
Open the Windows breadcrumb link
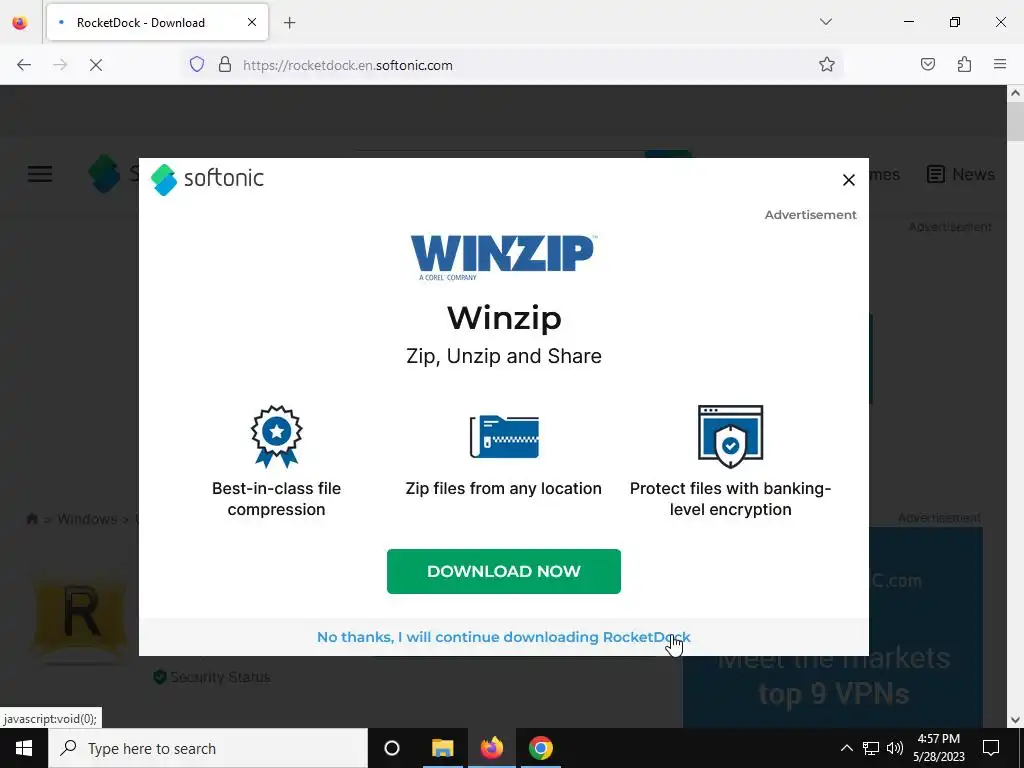point(87,519)
